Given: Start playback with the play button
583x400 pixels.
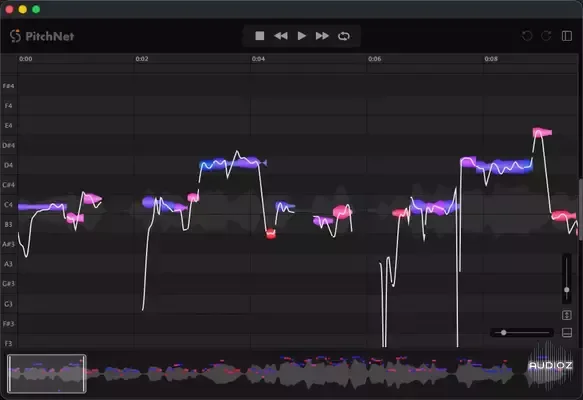Looking at the screenshot, I should (x=302, y=36).
